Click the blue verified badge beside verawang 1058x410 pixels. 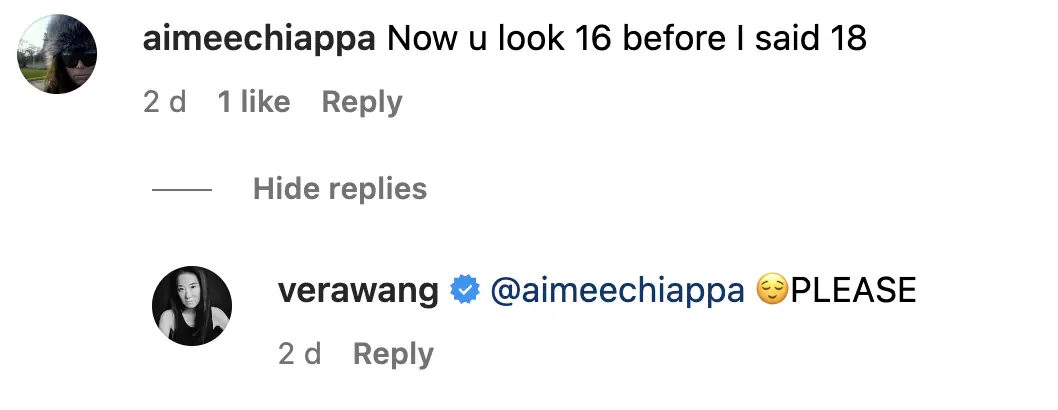tap(464, 291)
